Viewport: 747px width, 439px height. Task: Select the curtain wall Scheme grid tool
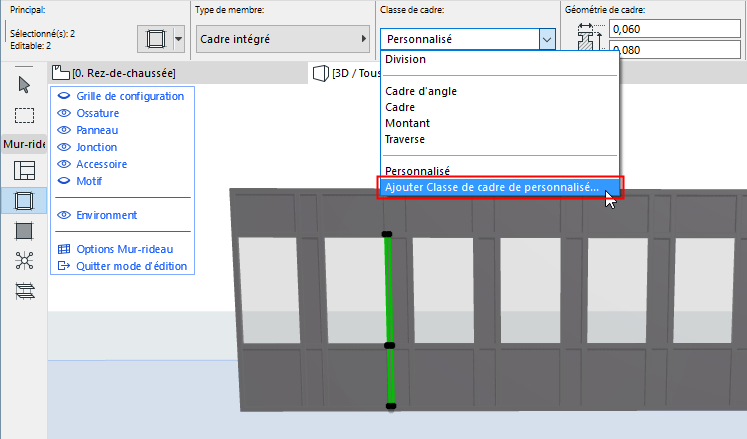click(24, 171)
